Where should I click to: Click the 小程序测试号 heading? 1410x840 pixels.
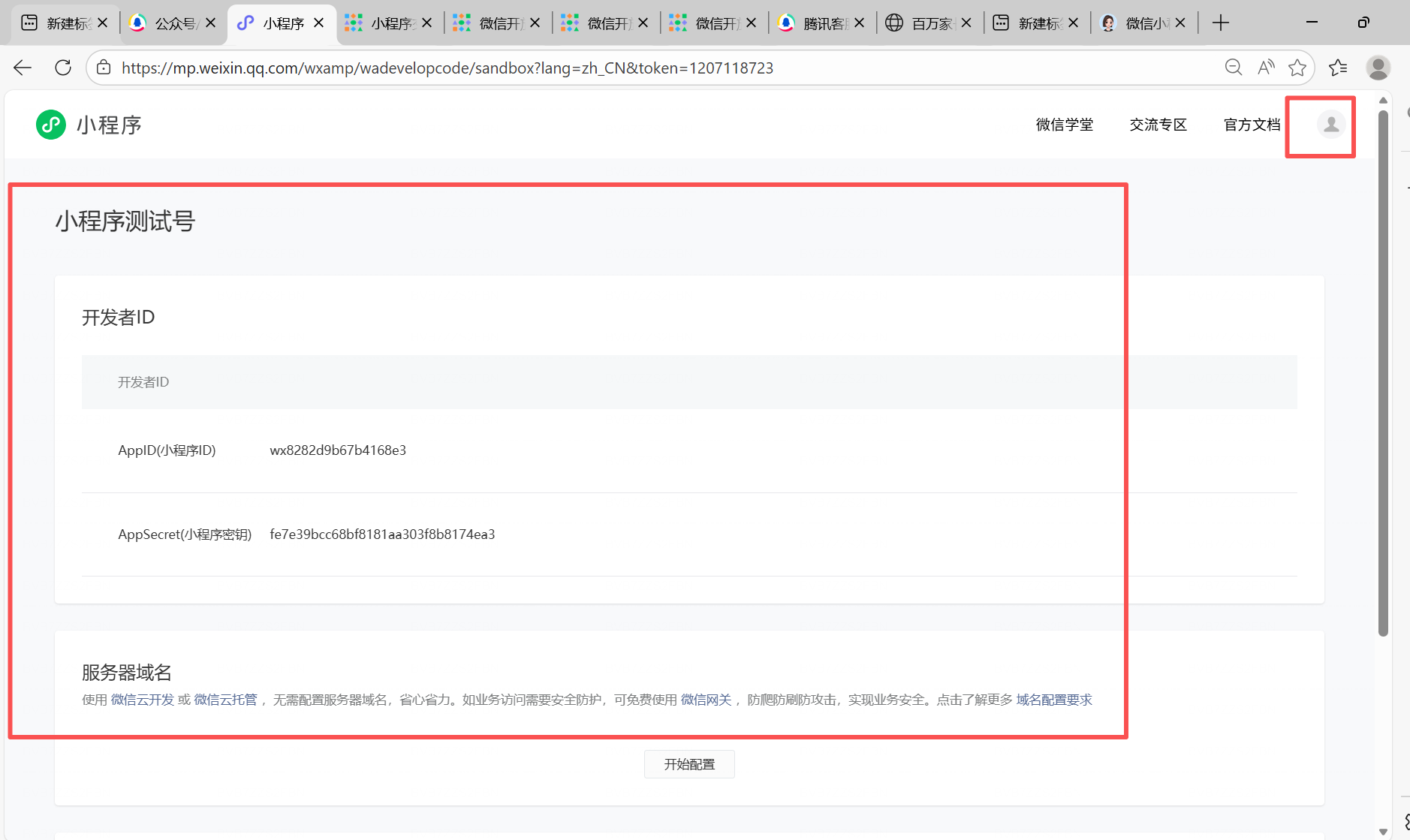pyautogui.click(x=125, y=221)
